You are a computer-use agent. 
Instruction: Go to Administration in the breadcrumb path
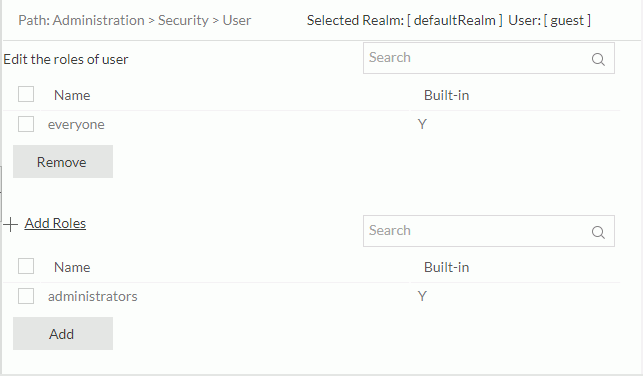click(x=98, y=20)
